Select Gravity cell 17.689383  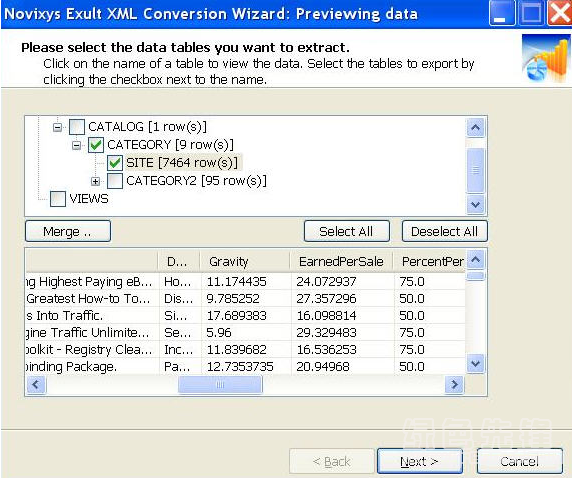coord(246,315)
